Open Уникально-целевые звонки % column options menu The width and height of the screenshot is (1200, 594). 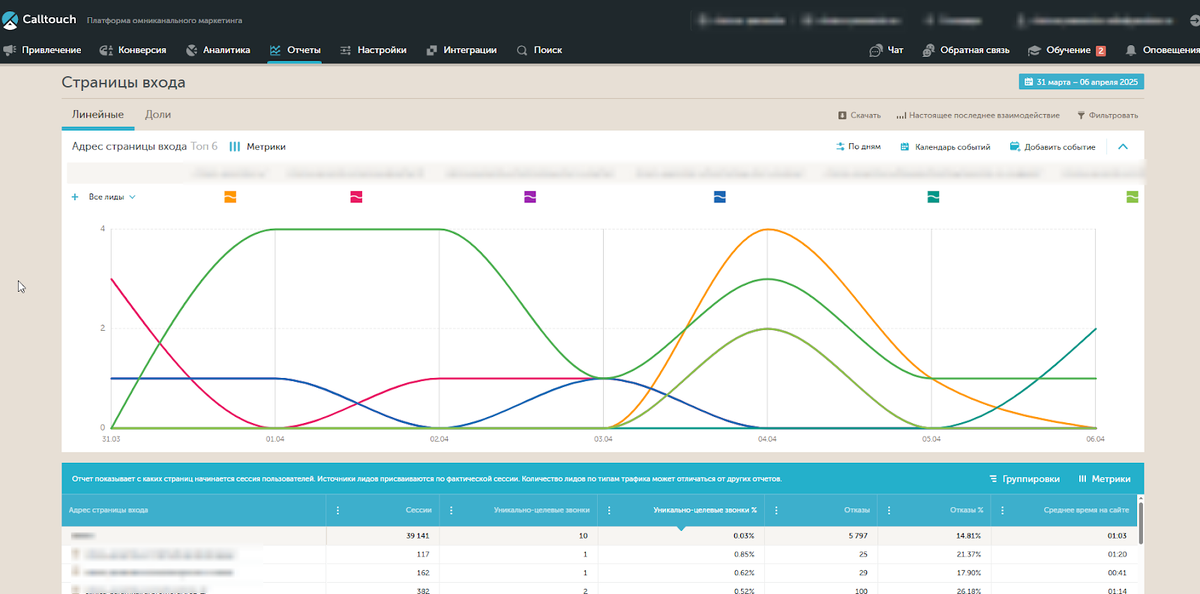(x=610, y=510)
